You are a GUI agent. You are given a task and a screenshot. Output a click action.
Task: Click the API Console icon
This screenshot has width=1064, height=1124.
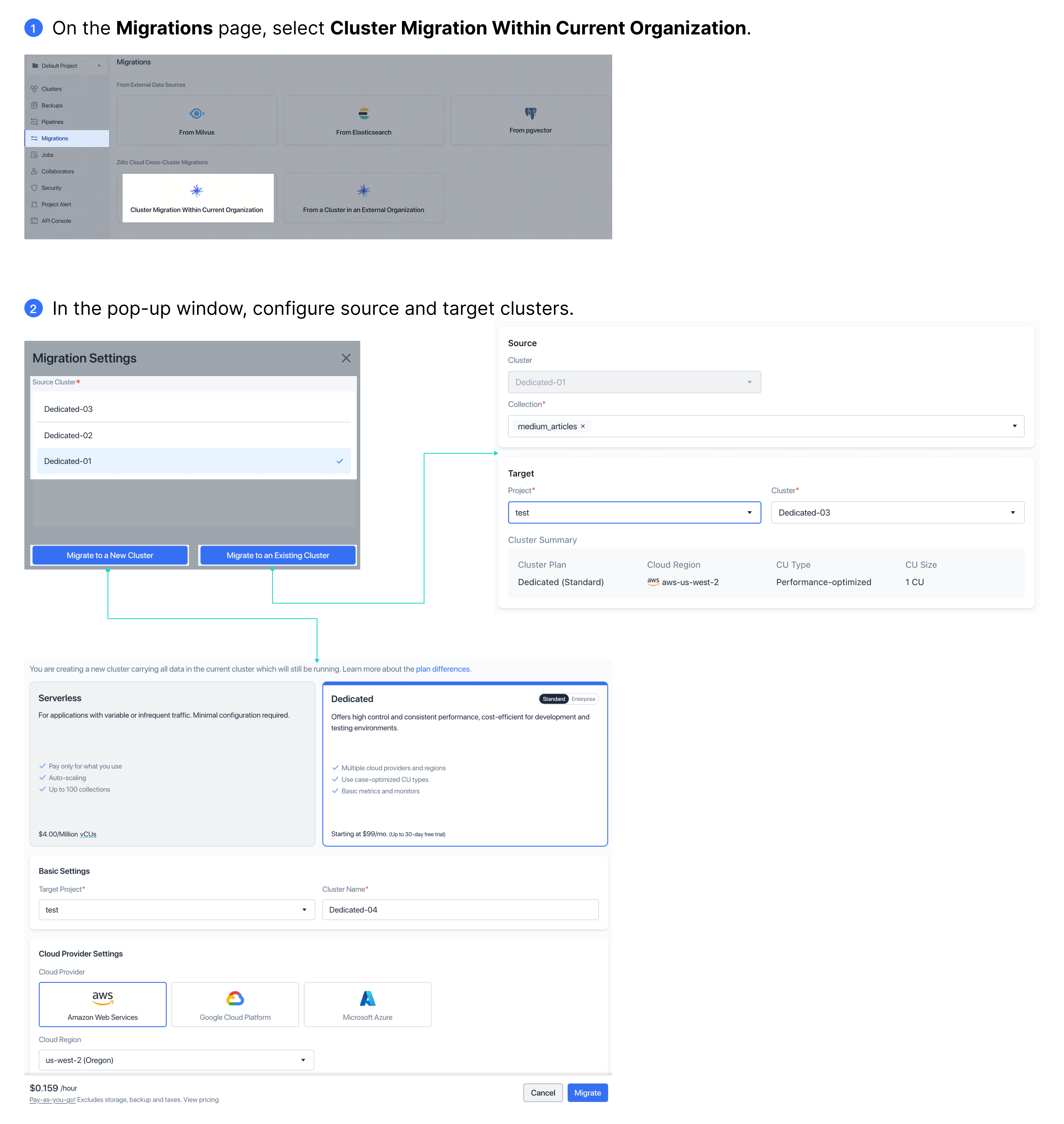(34, 221)
